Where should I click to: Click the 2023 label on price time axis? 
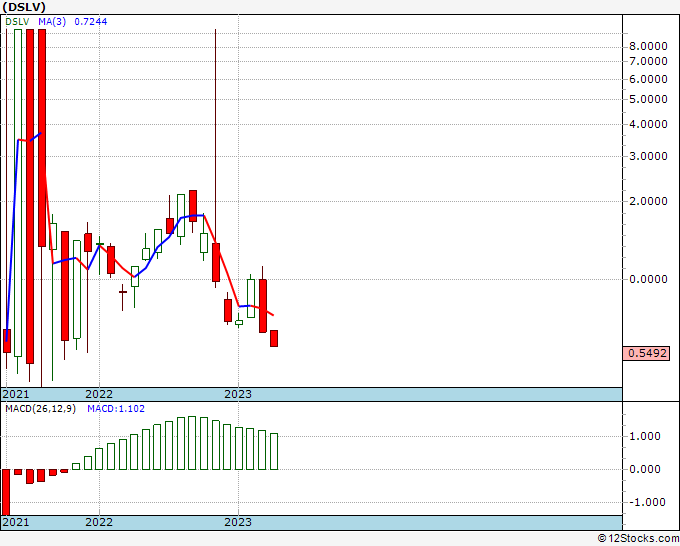click(x=238, y=394)
